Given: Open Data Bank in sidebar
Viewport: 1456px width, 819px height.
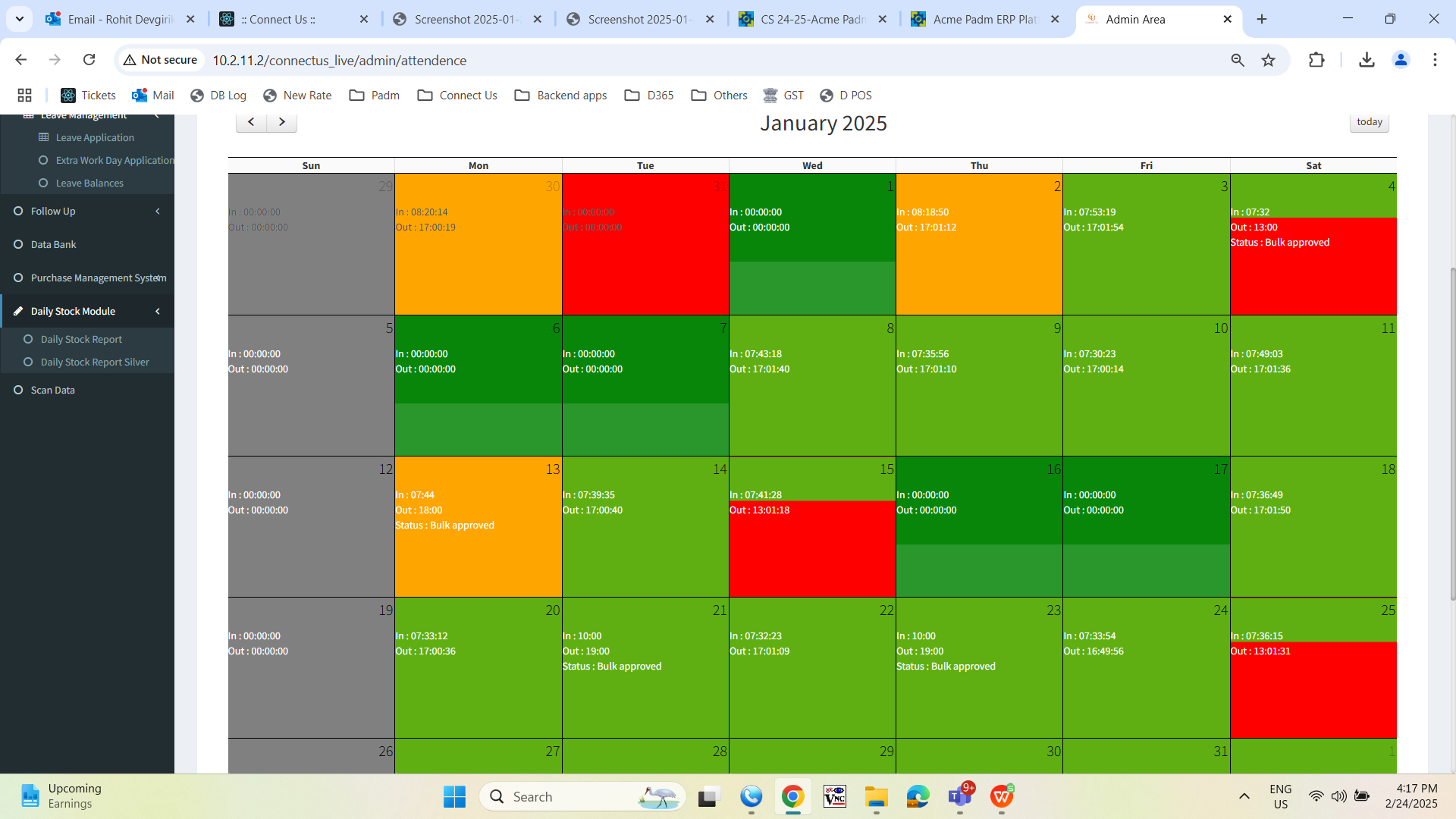Looking at the screenshot, I should pos(53,244).
